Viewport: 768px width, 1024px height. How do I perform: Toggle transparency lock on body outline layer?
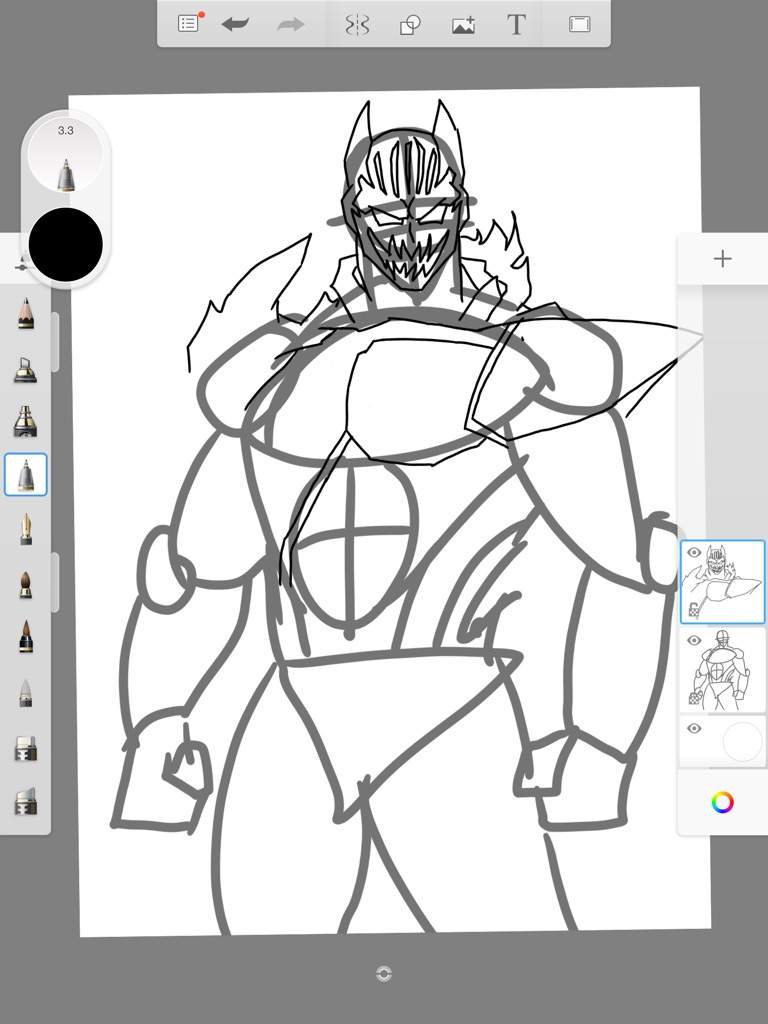(x=694, y=699)
